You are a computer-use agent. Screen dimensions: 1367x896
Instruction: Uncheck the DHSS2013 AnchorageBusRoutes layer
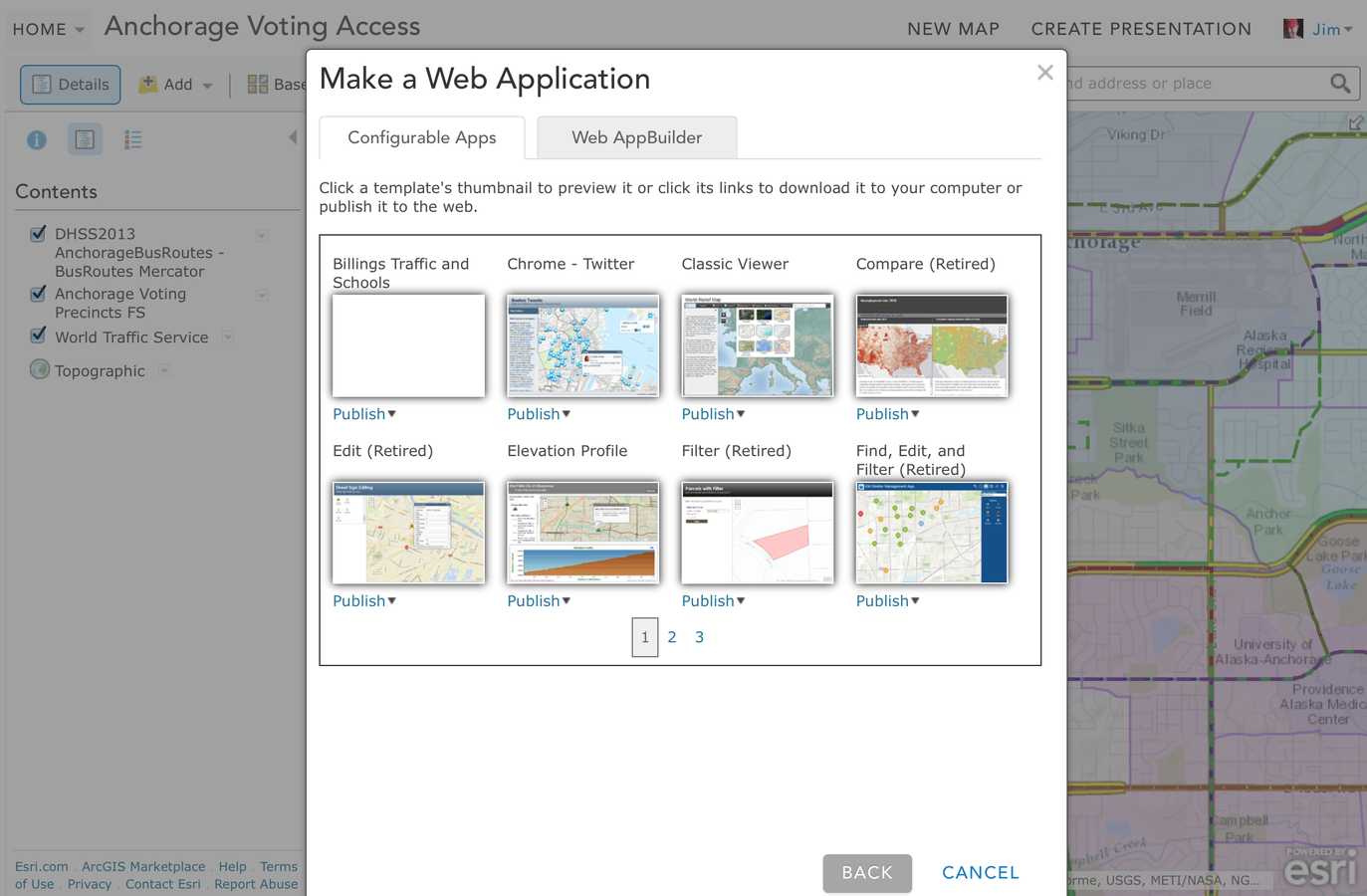click(38, 234)
